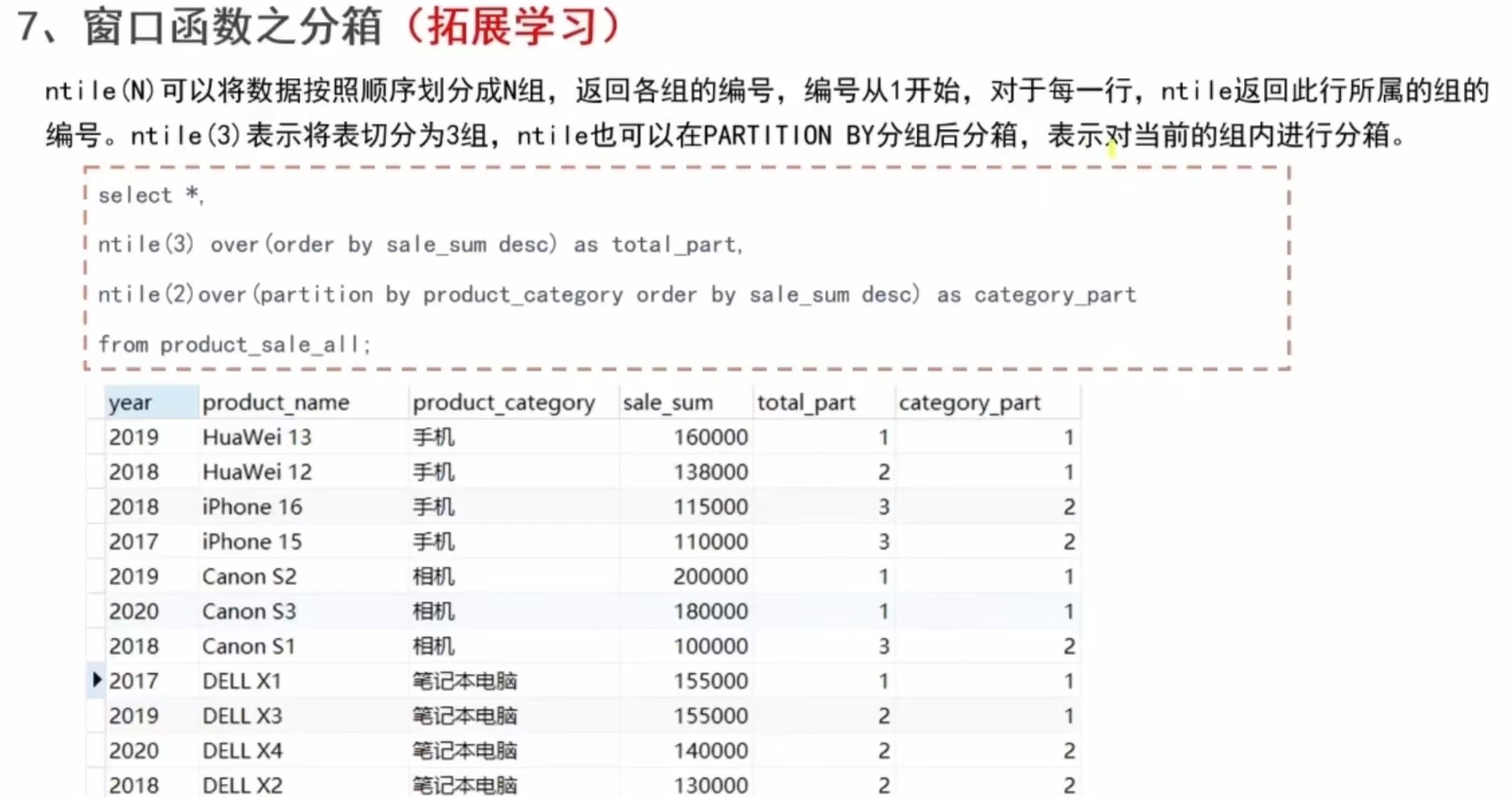
Task: Click the sale_sum value 130000
Action: click(711, 785)
